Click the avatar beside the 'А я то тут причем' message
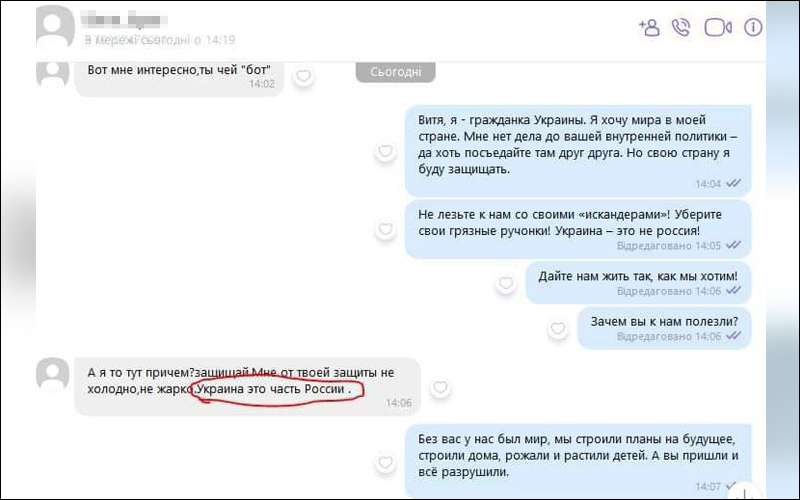The height and width of the screenshot is (500, 800). click(x=52, y=374)
